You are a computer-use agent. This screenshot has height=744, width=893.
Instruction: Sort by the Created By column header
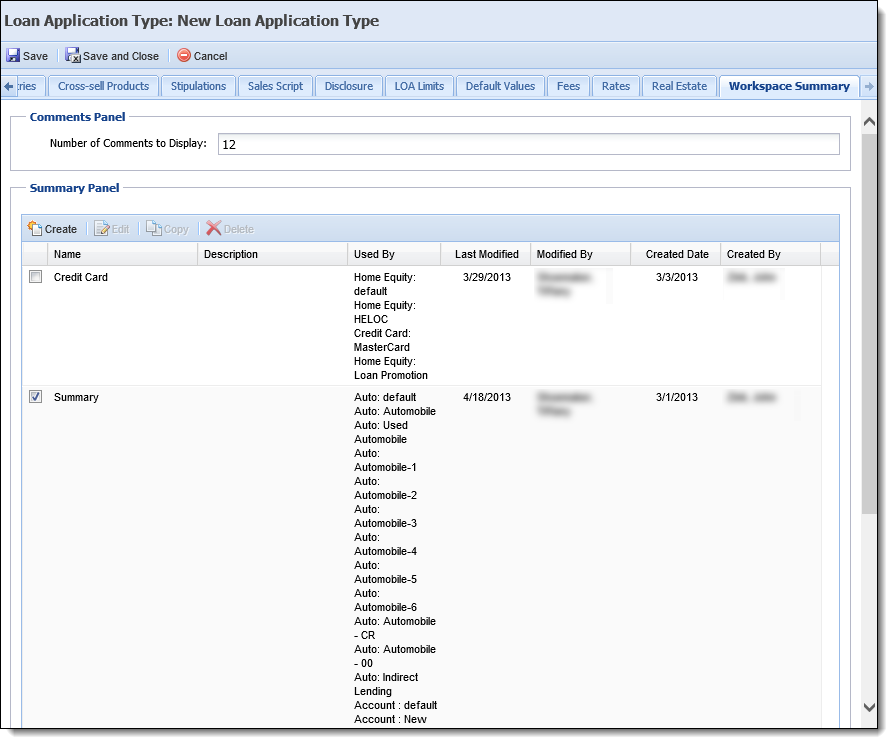coord(771,254)
